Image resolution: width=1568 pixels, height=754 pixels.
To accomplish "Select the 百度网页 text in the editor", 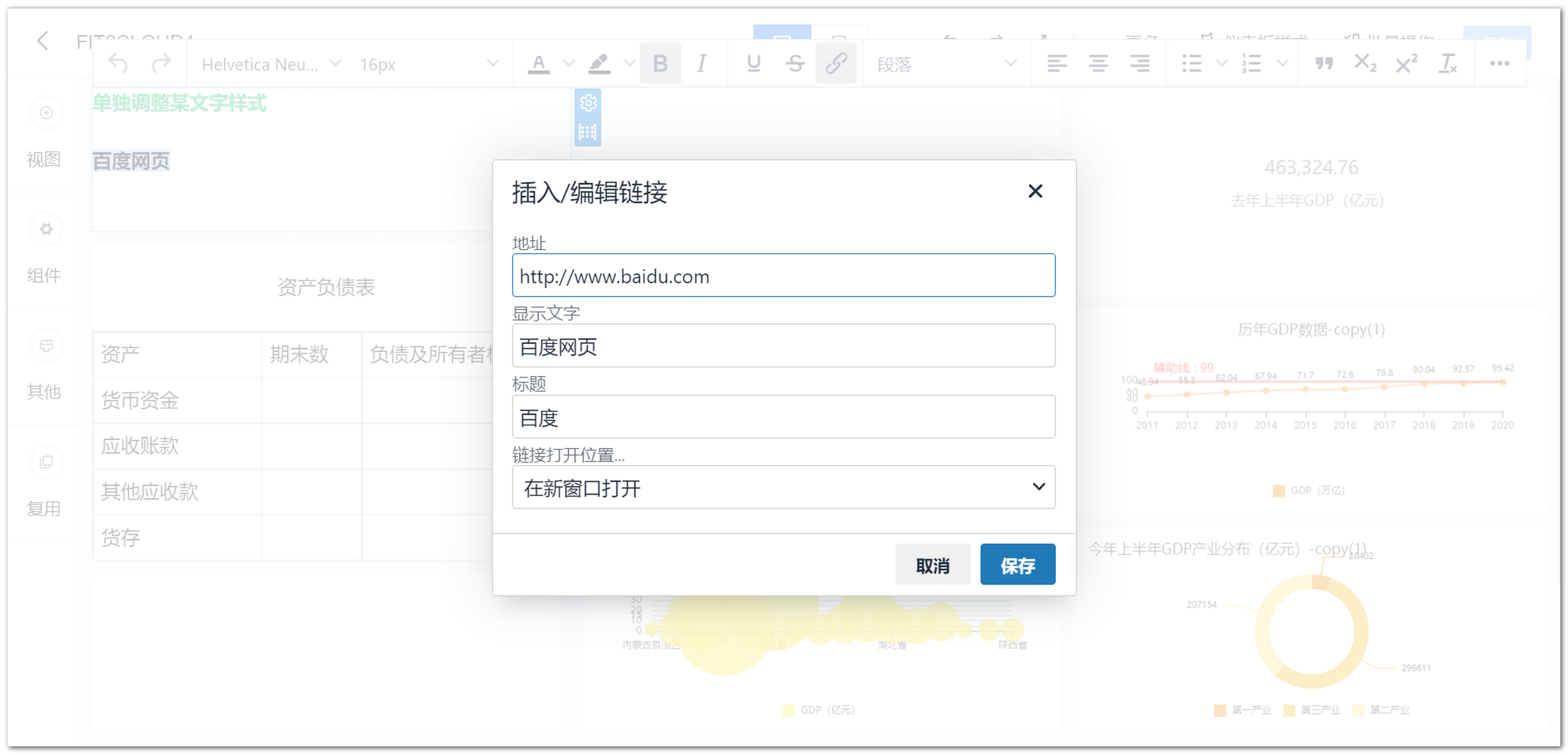I will click(131, 161).
